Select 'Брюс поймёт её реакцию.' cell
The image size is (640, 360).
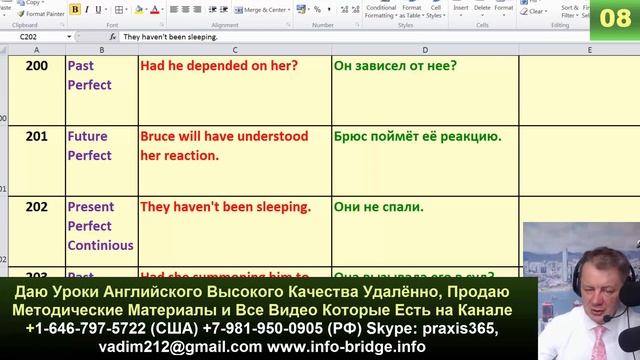coord(425,161)
